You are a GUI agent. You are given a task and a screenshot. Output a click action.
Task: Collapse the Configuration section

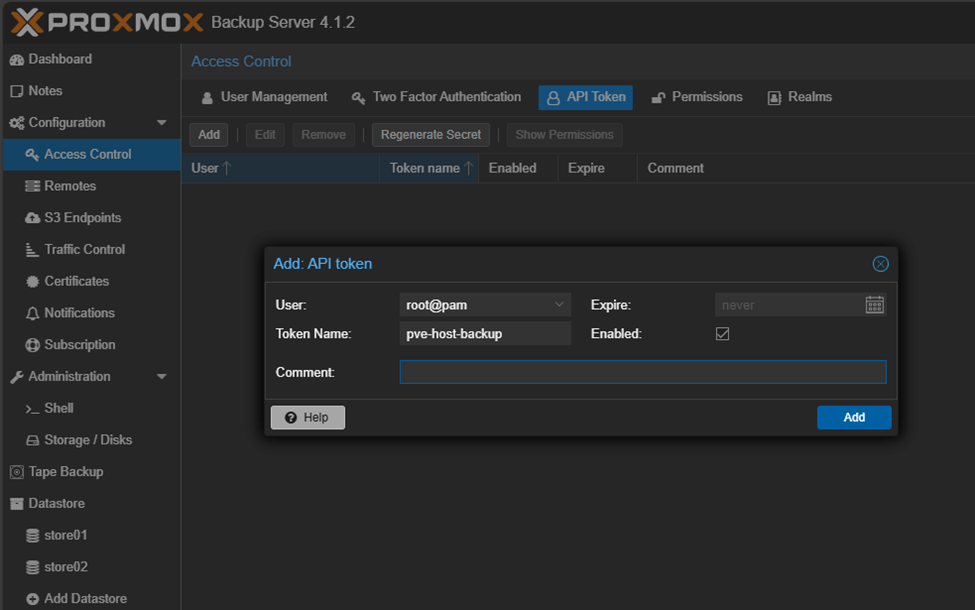click(162, 123)
